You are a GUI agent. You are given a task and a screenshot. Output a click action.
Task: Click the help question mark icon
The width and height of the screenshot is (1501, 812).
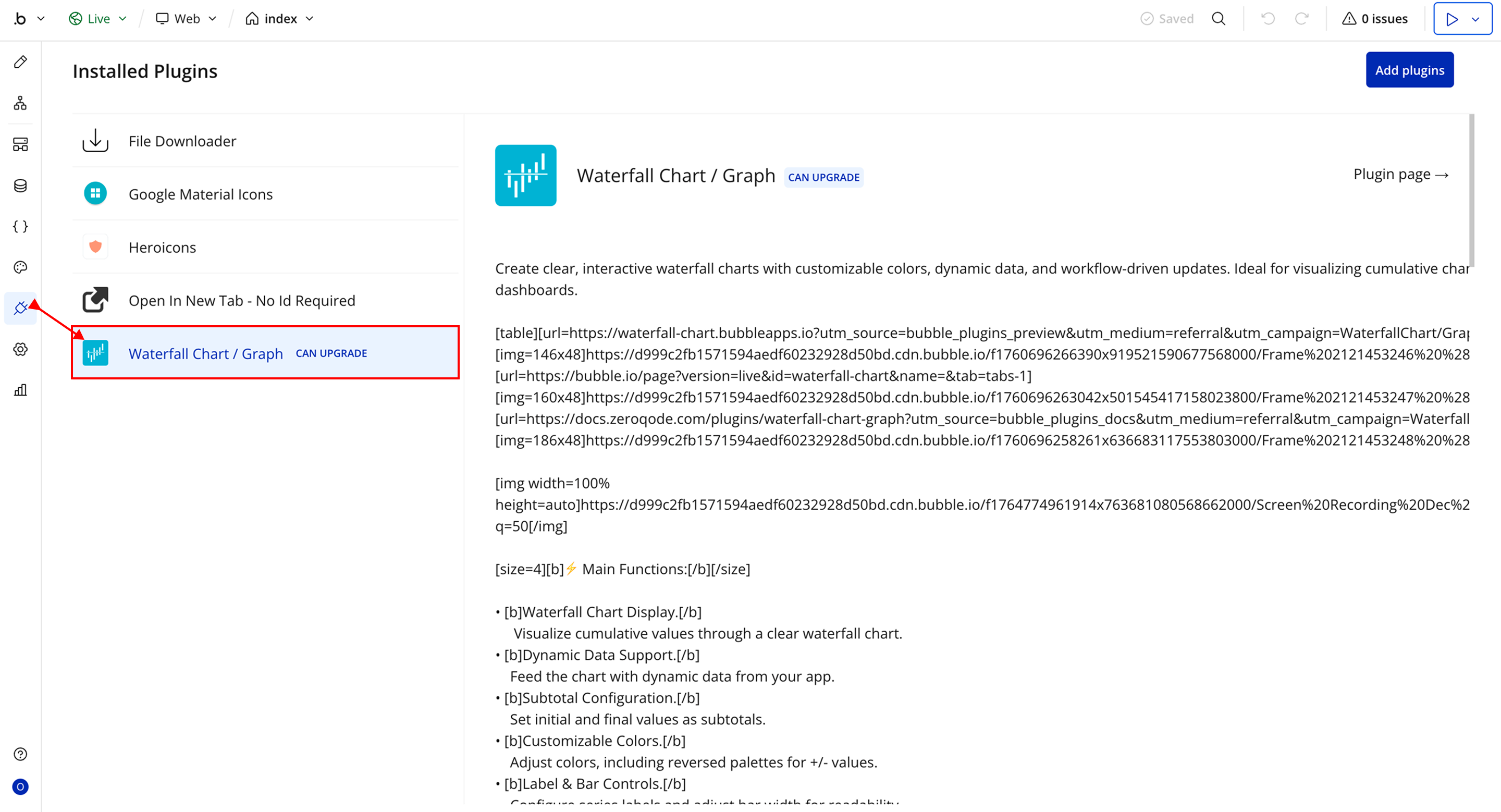[20, 754]
